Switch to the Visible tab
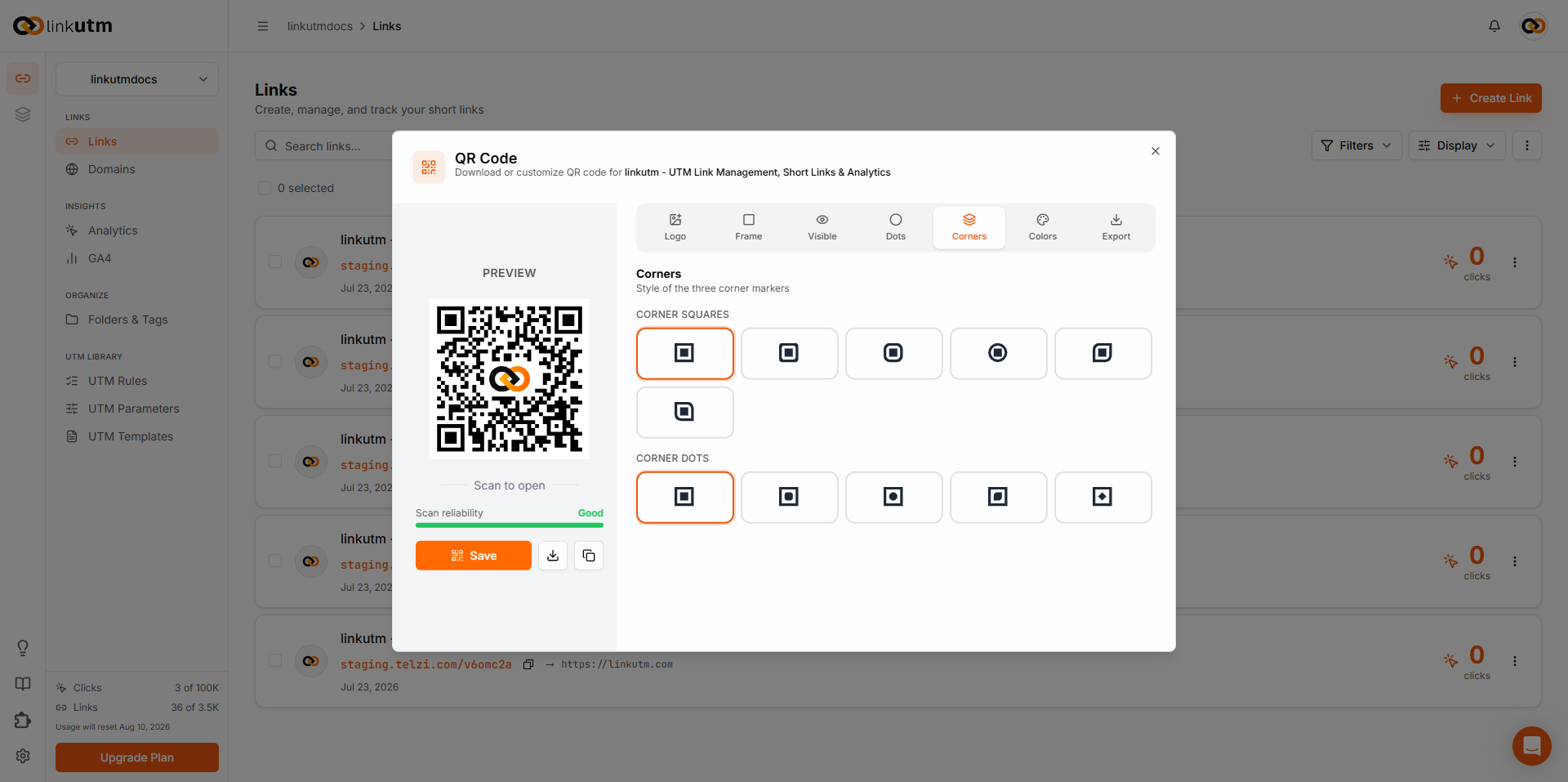This screenshot has height=782, width=1568. 822,227
